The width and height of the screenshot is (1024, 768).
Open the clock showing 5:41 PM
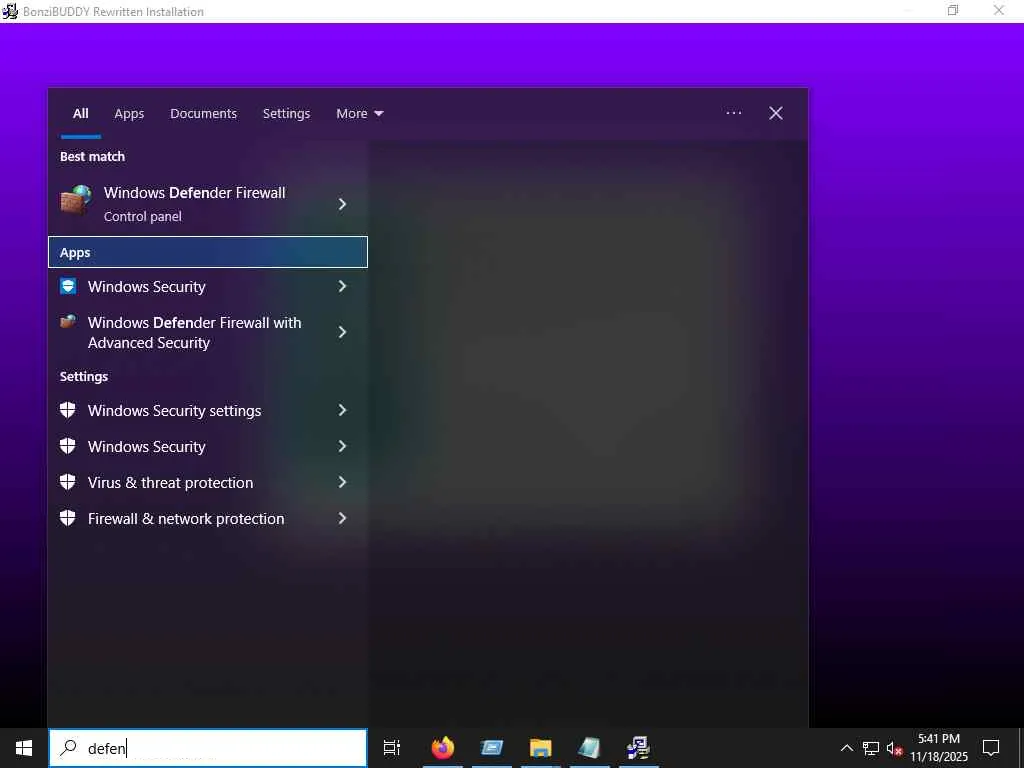[x=939, y=748]
